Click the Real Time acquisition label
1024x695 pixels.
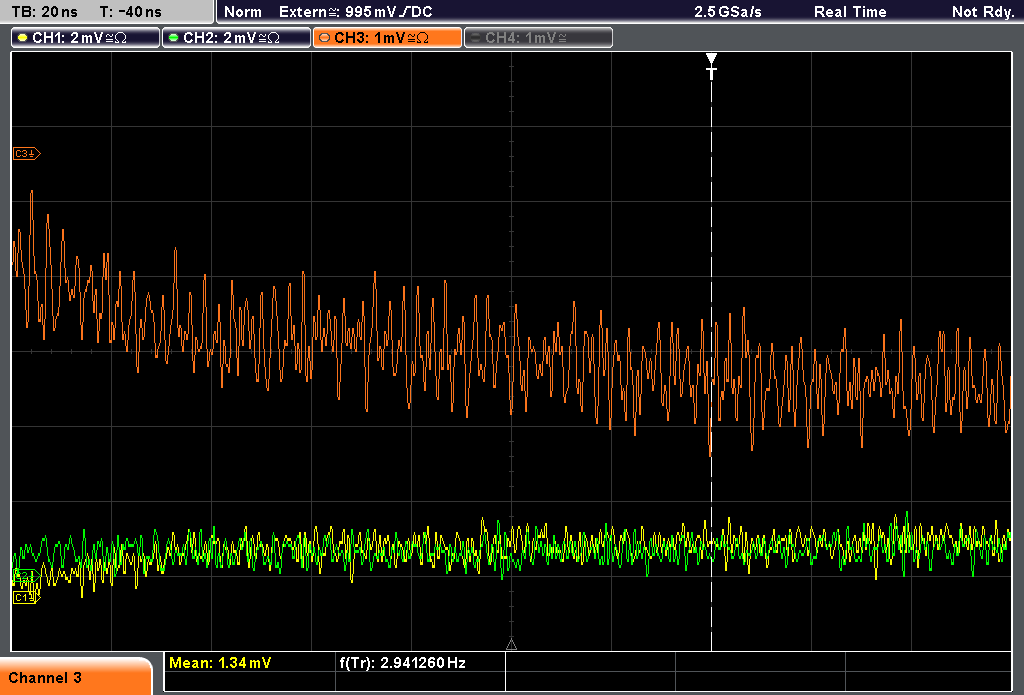click(850, 12)
